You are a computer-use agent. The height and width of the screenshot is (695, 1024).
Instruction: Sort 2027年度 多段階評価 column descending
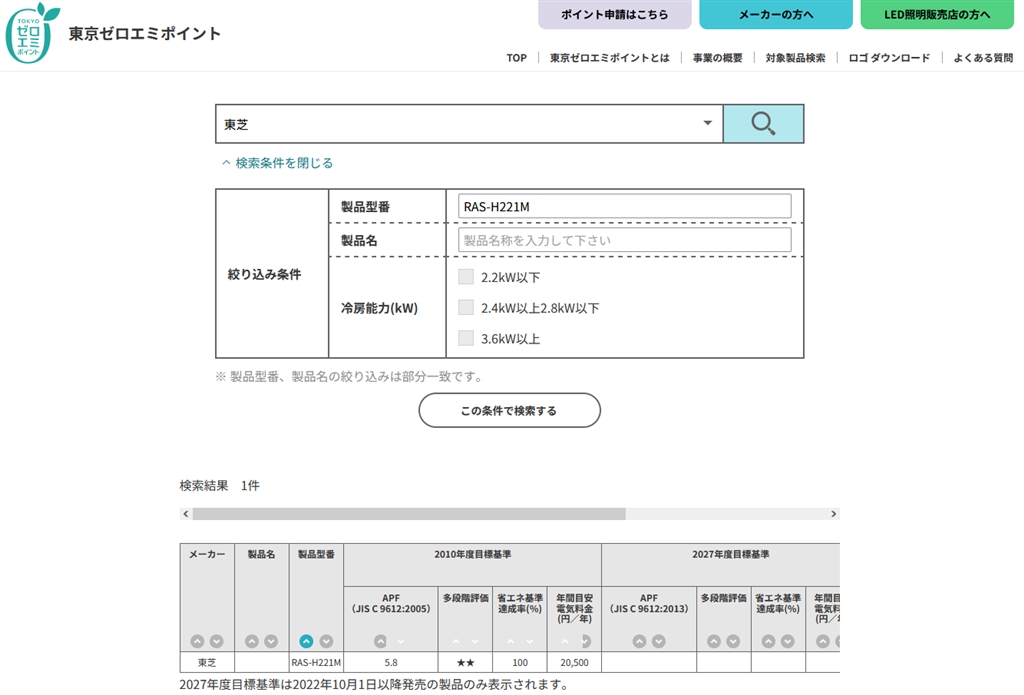(733, 641)
